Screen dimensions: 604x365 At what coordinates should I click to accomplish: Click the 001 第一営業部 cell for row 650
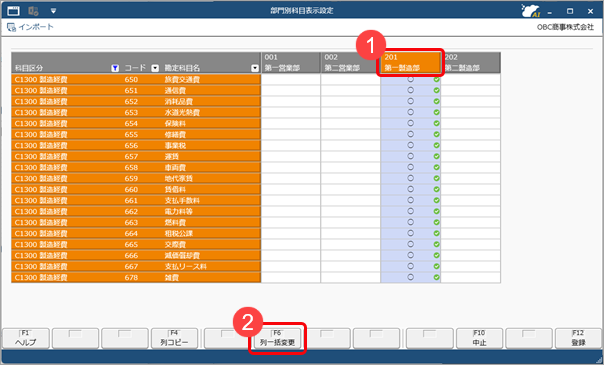point(291,79)
